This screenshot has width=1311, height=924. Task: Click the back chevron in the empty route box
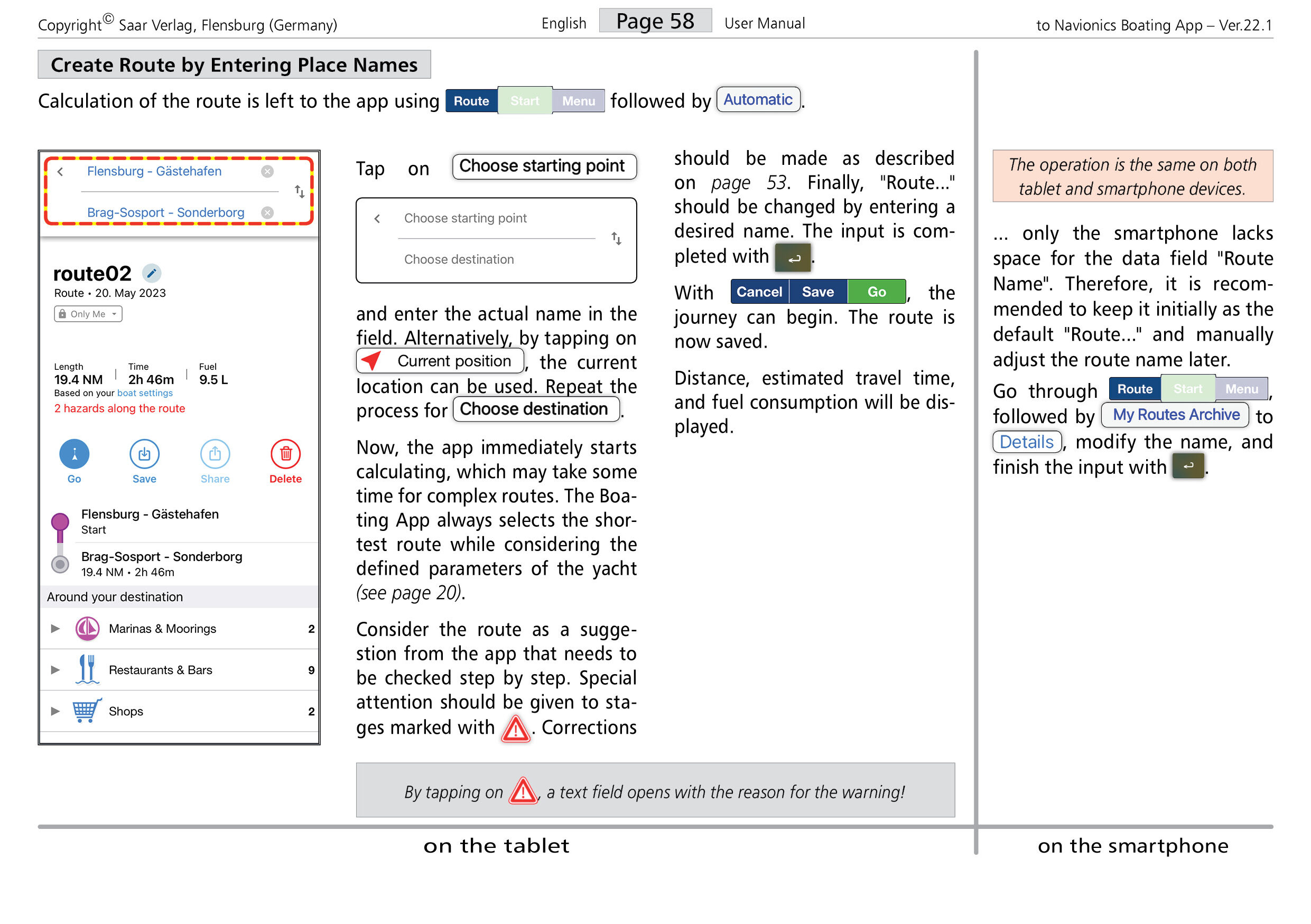[x=377, y=219]
